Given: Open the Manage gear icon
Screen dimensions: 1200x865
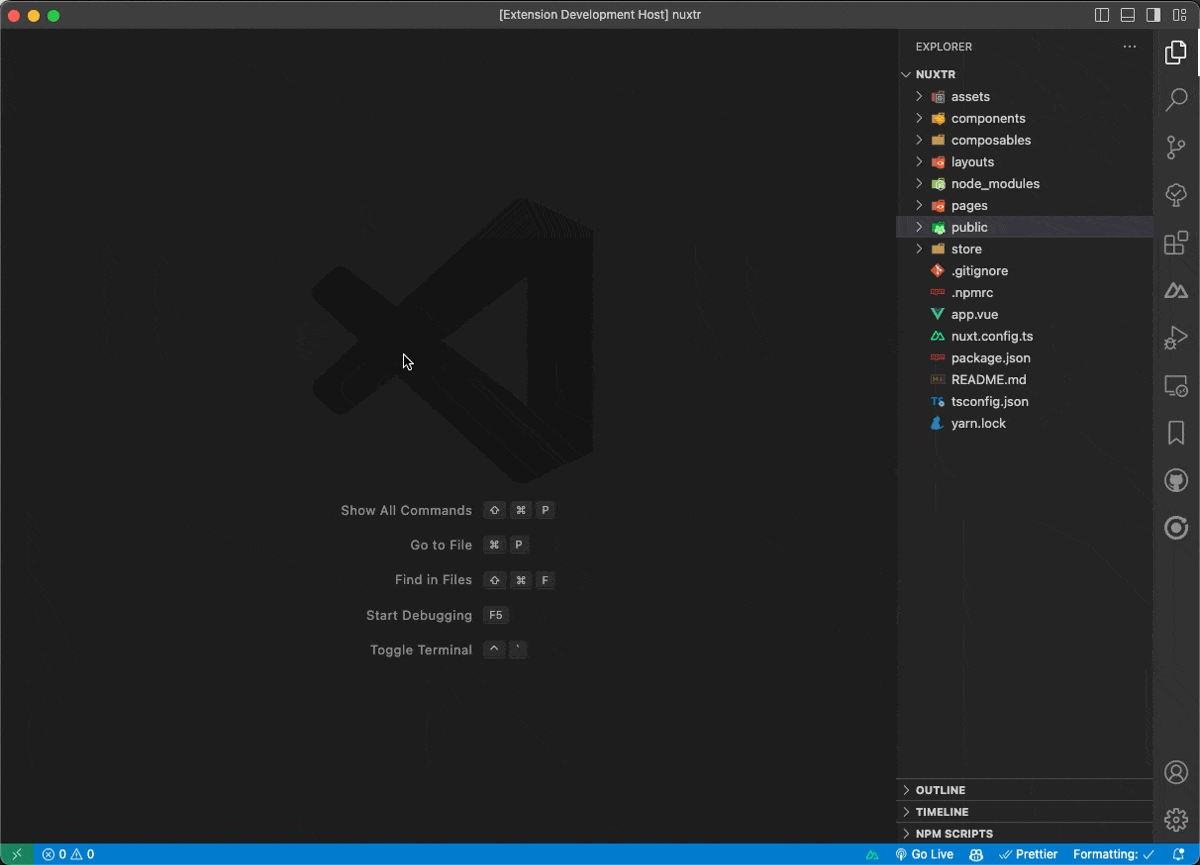Looking at the screenshot, I should coord(1176,820).
